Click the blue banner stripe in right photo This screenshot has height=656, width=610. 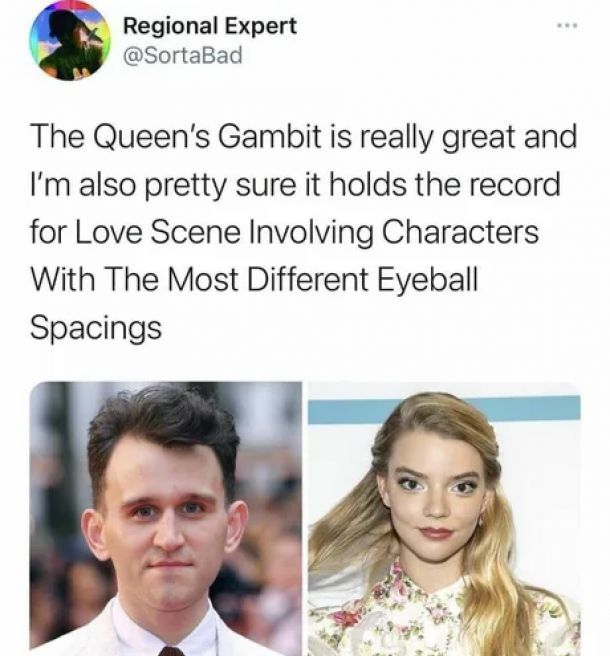pos(444,409)
